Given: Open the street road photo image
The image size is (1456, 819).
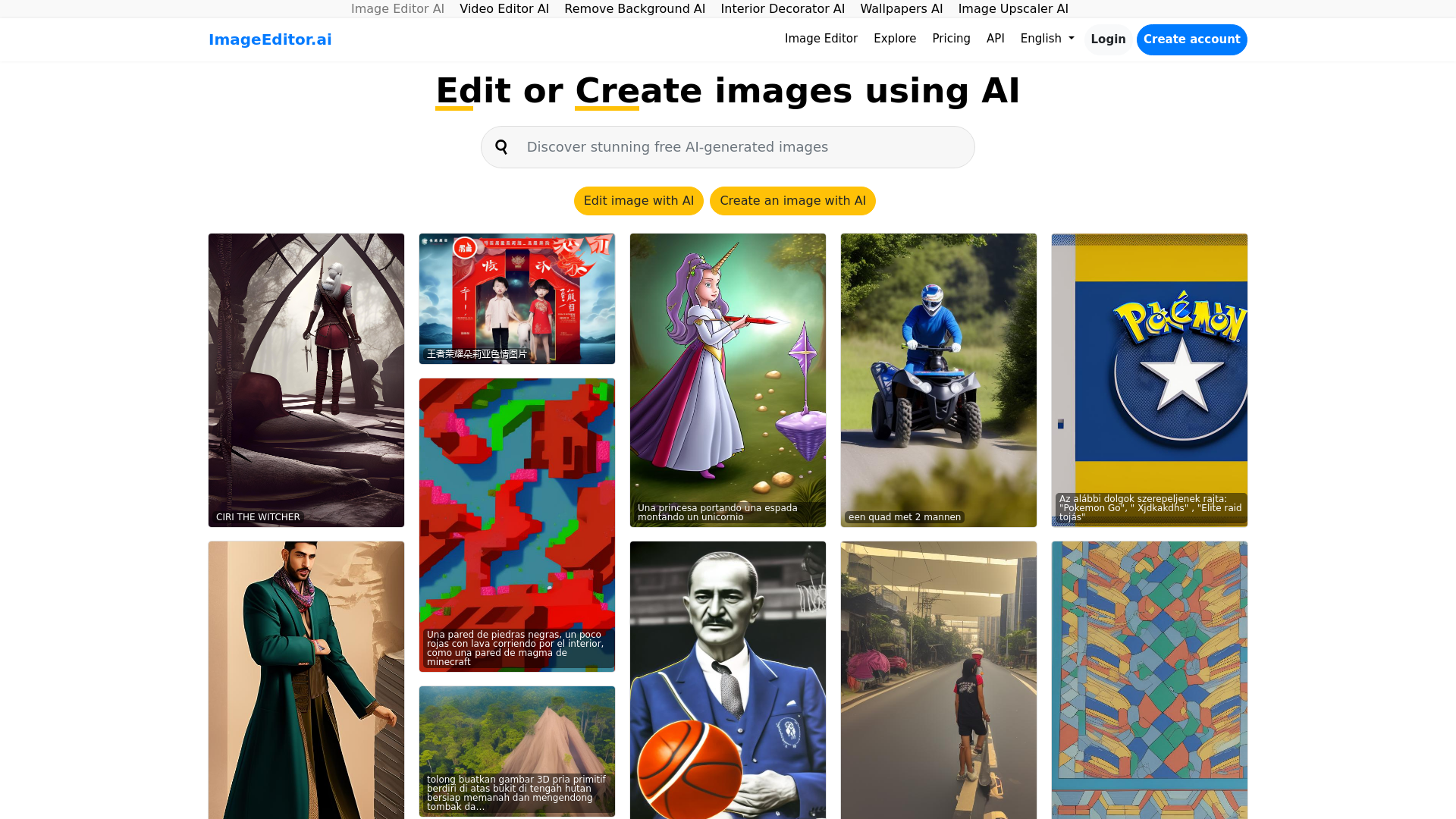Looking at the screenshot, I should pos(939,680).
